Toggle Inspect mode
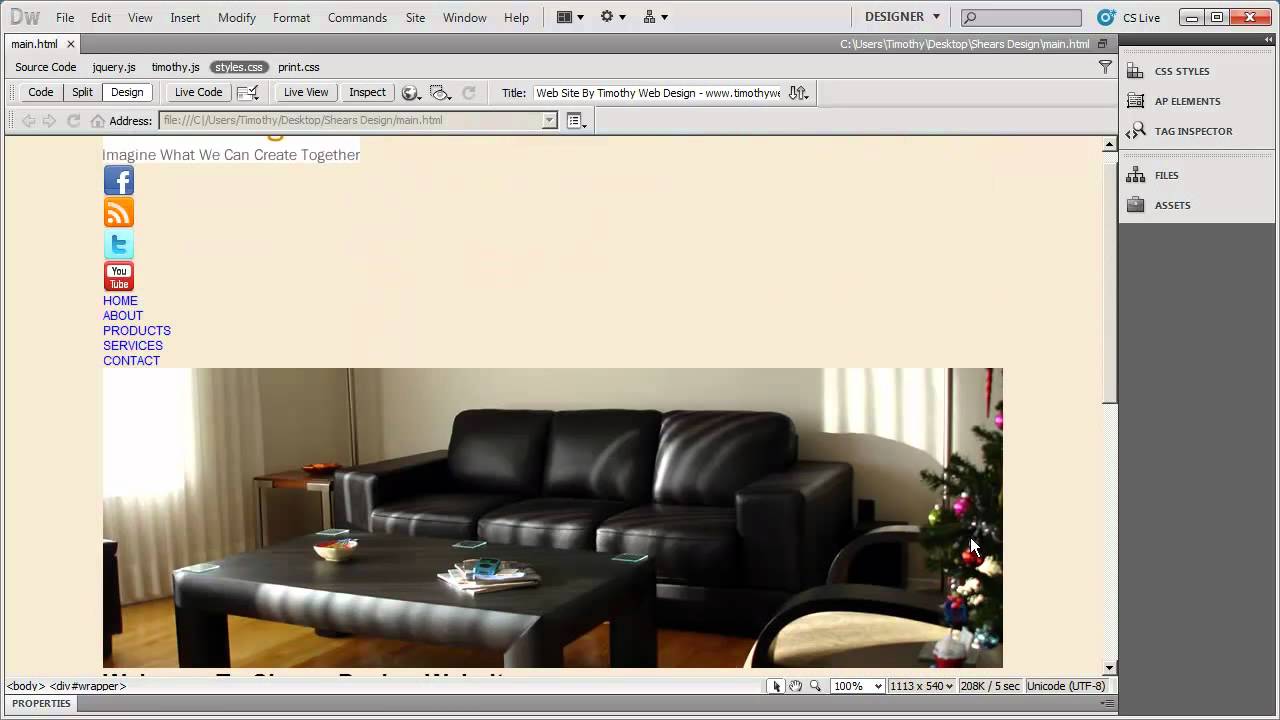 pos(367,92)
